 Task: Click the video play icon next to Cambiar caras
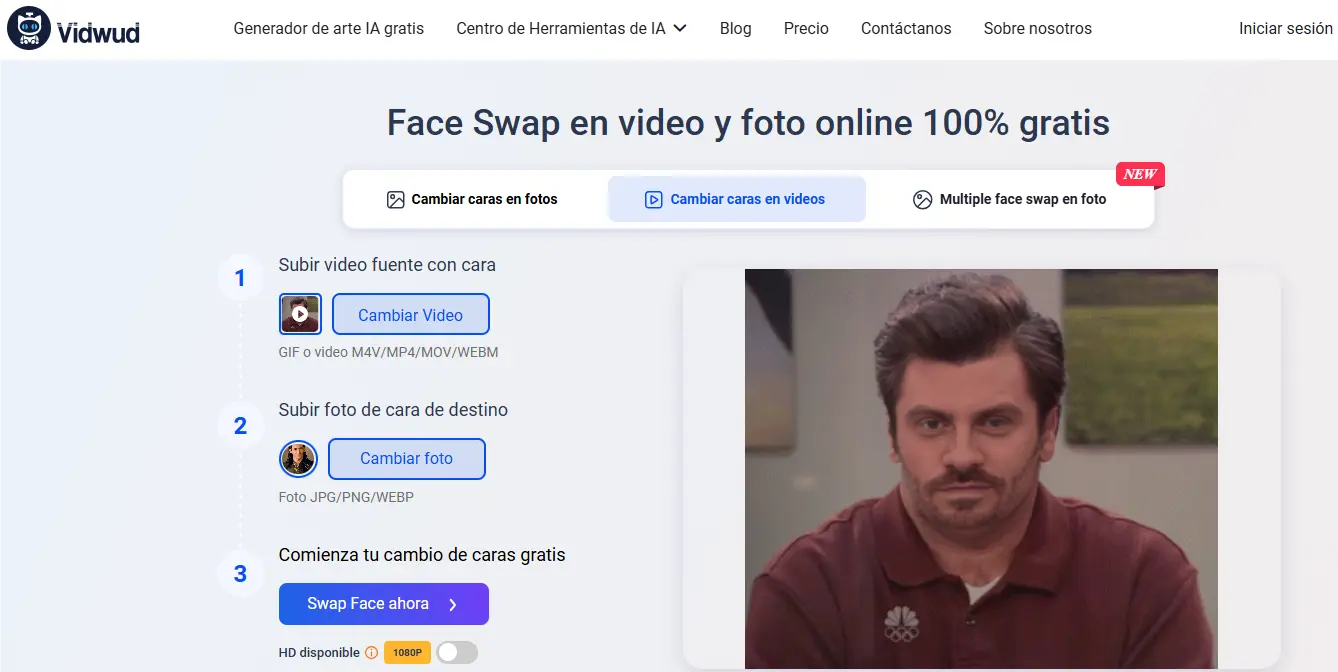[x=653, y=199]
